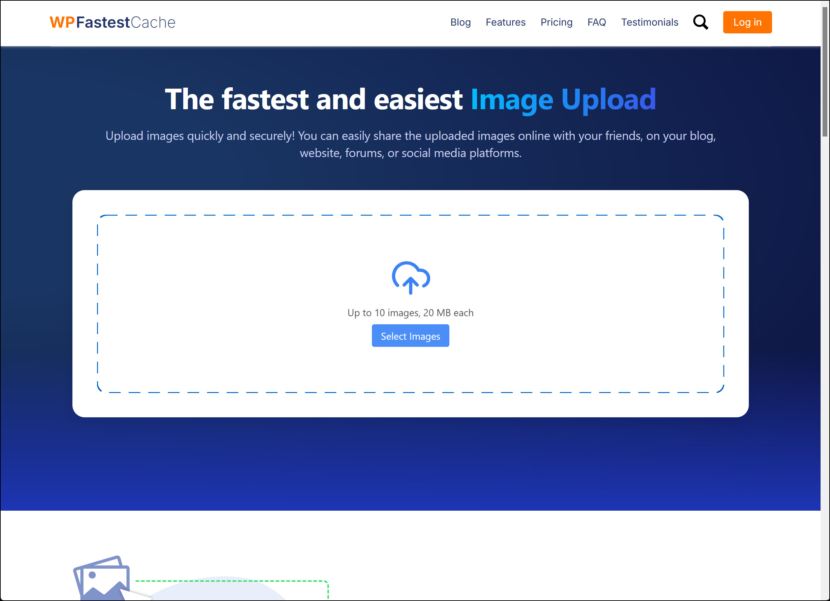Click the cloud upload icon
The height and width of the screenshot is (601, 830).
coord(411,277)
